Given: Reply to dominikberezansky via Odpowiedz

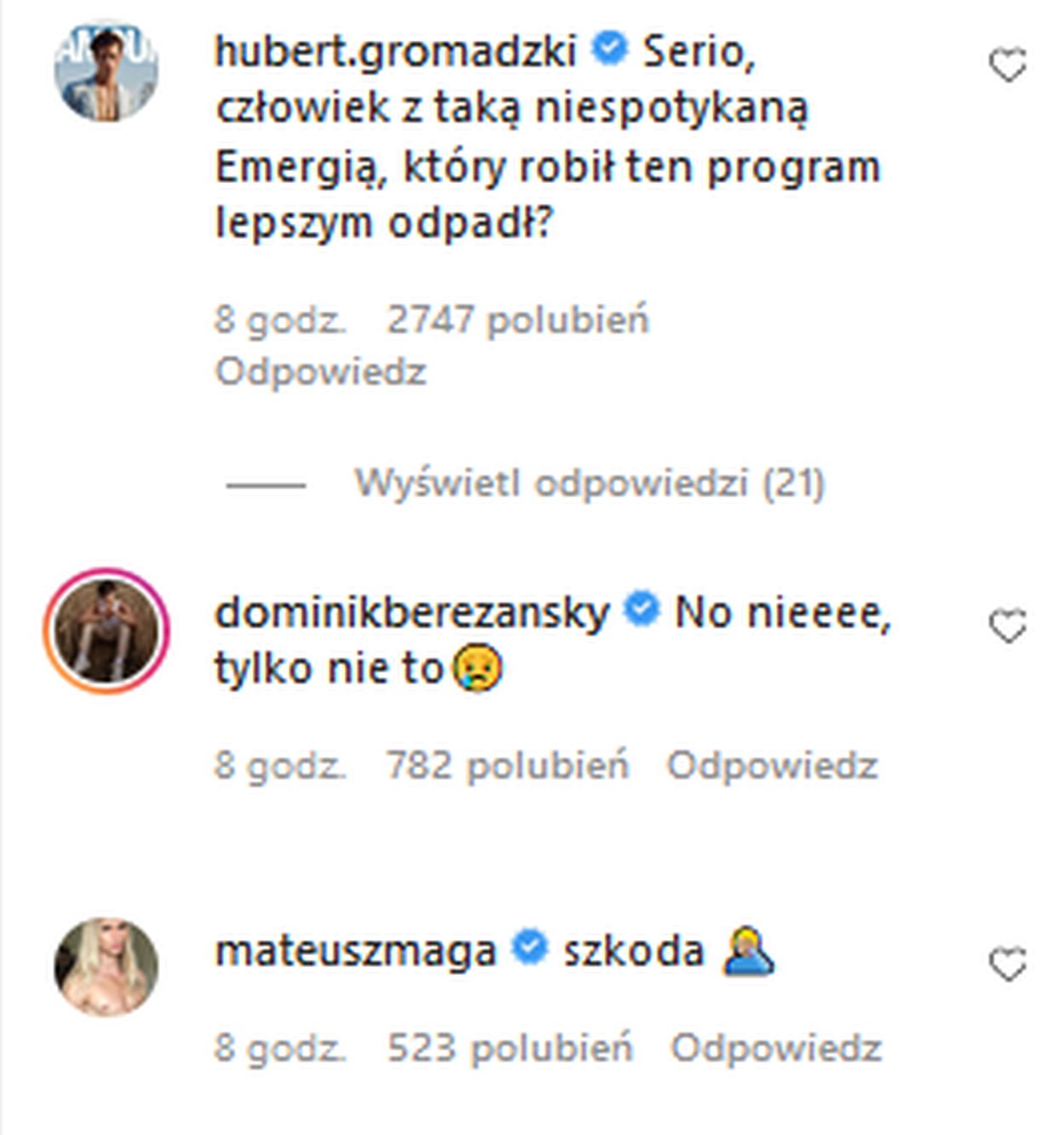Looking at the screenshot, I should tap(771, 765).
